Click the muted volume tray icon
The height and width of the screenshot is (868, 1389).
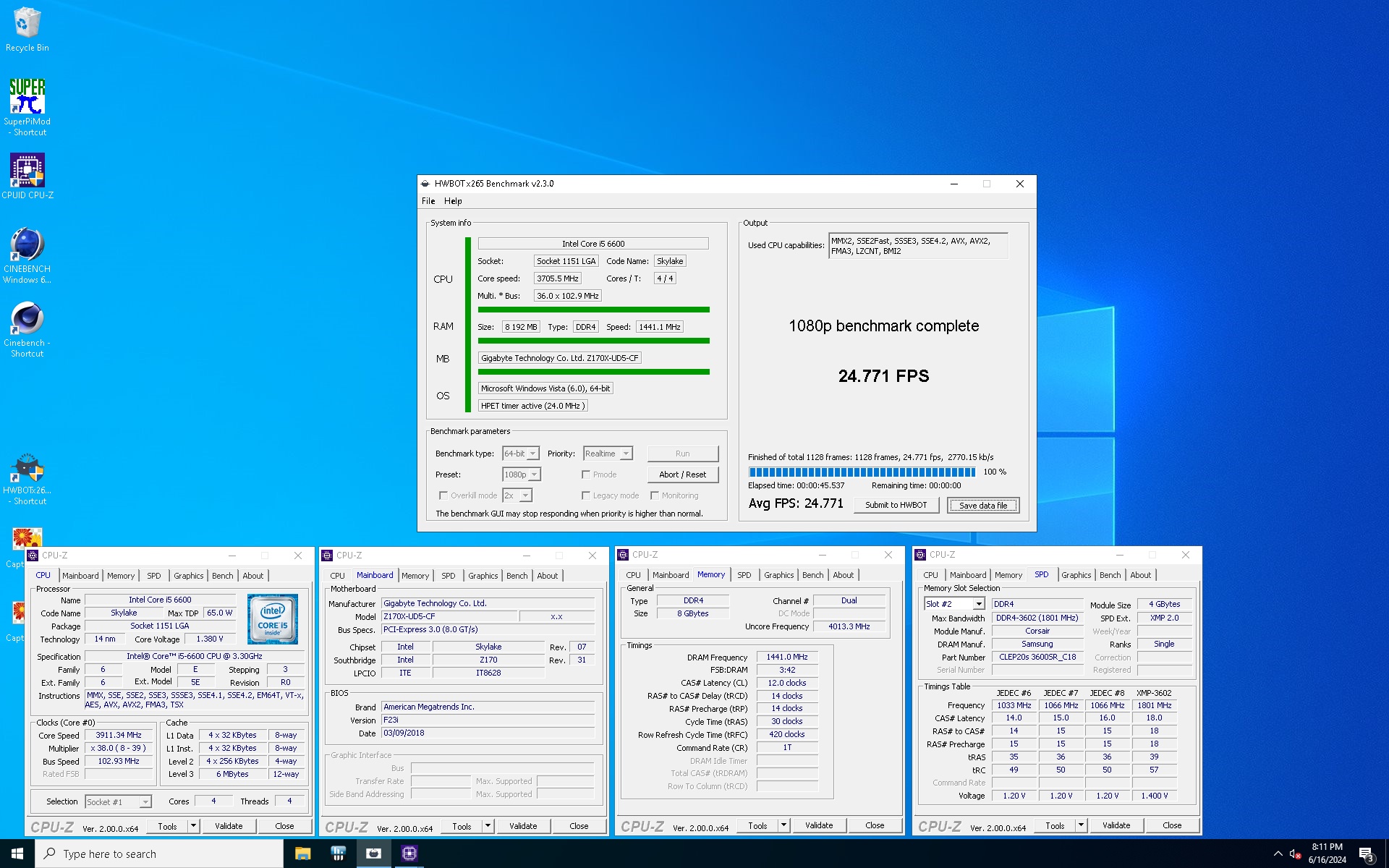click(1296, 854)
